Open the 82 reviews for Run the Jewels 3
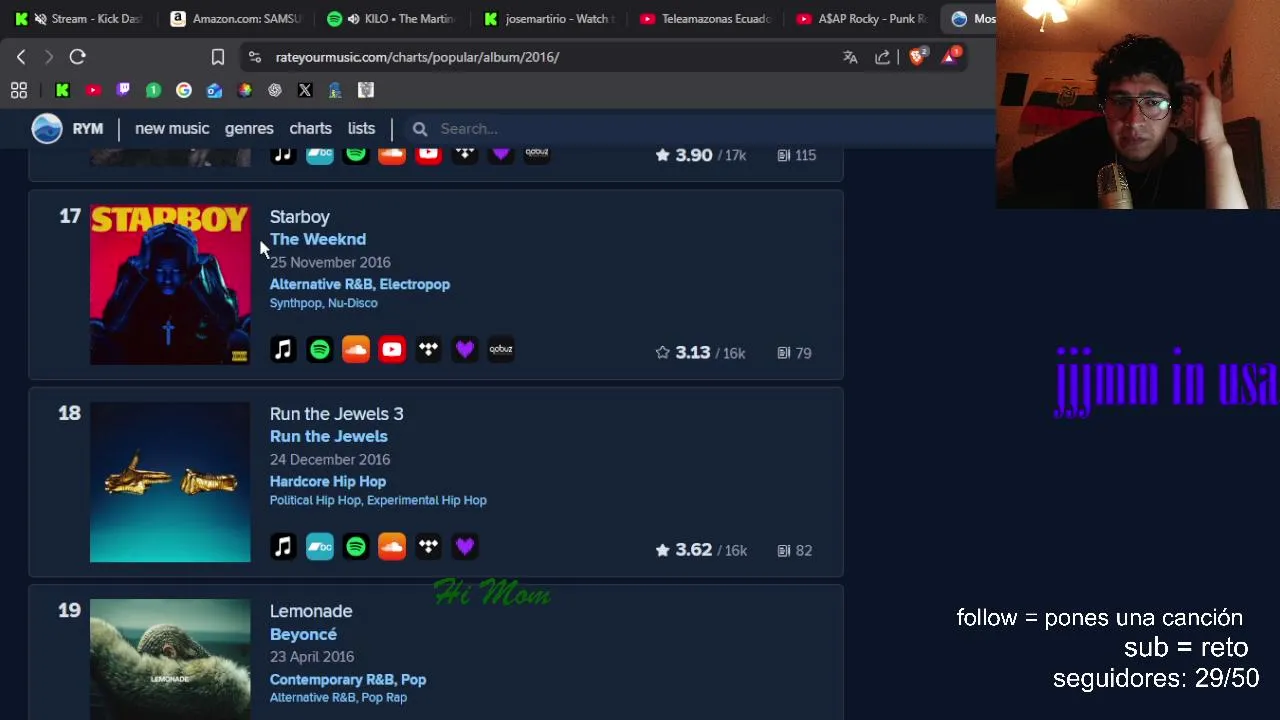1280x720 pixels. 795,550
